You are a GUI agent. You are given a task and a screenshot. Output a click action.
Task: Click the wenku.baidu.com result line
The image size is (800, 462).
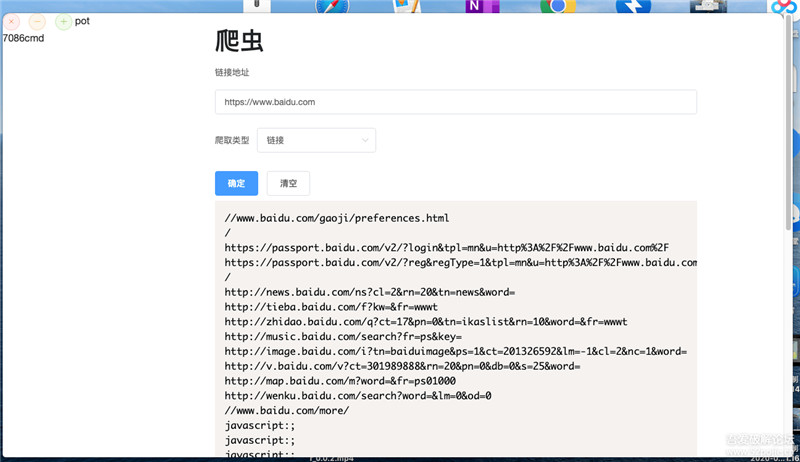pos(358,396)
